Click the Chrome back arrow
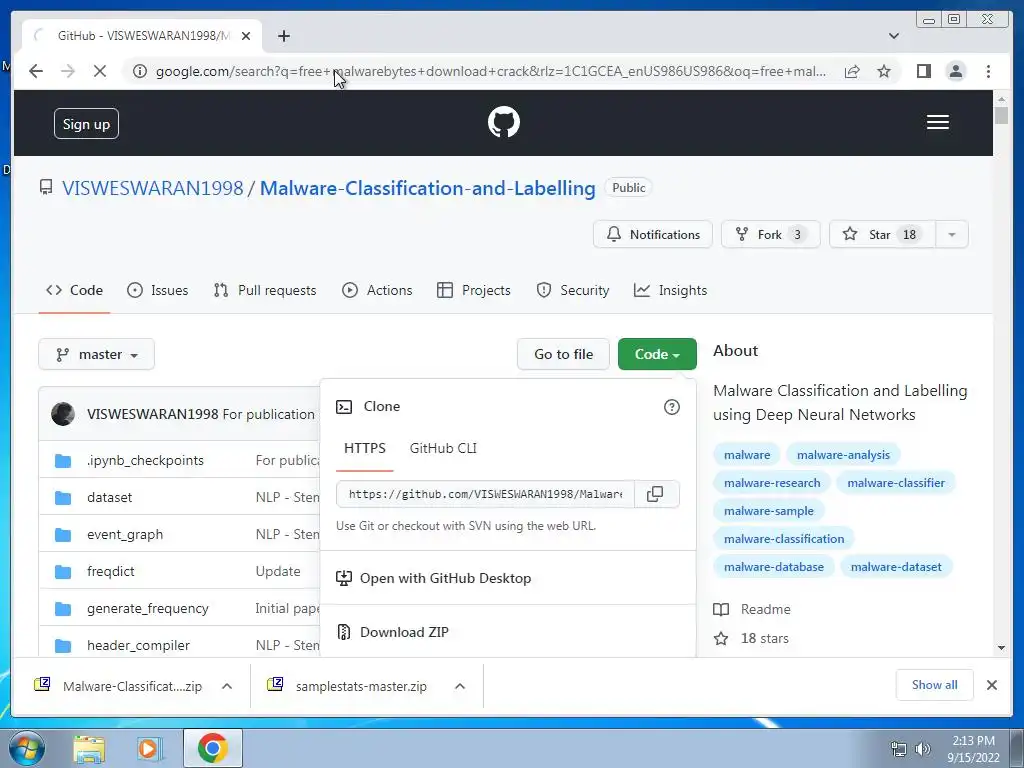This screenshot has height=768, width=1024. (36, 71)
